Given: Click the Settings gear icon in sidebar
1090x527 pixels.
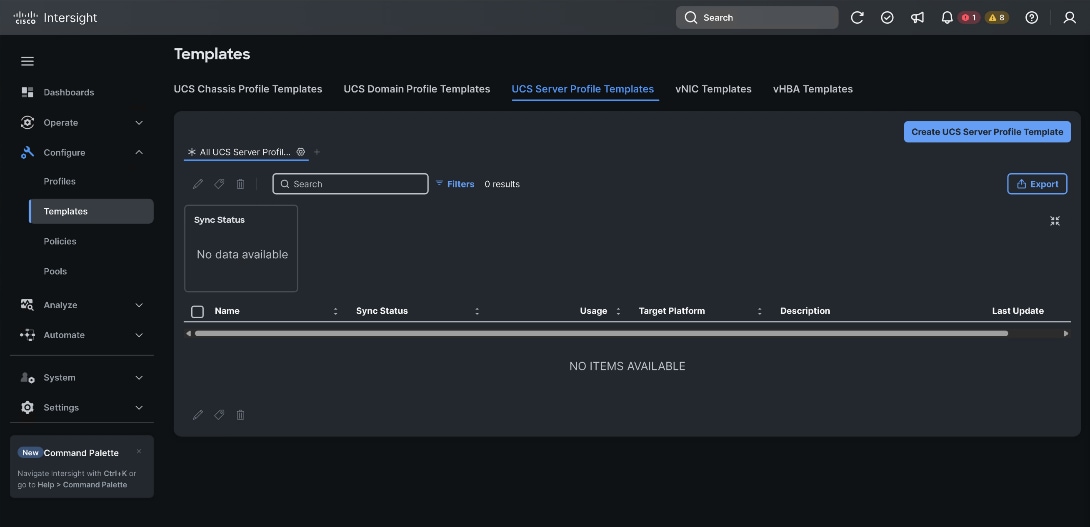Looking at the screenshot, I should coord(27,407).
